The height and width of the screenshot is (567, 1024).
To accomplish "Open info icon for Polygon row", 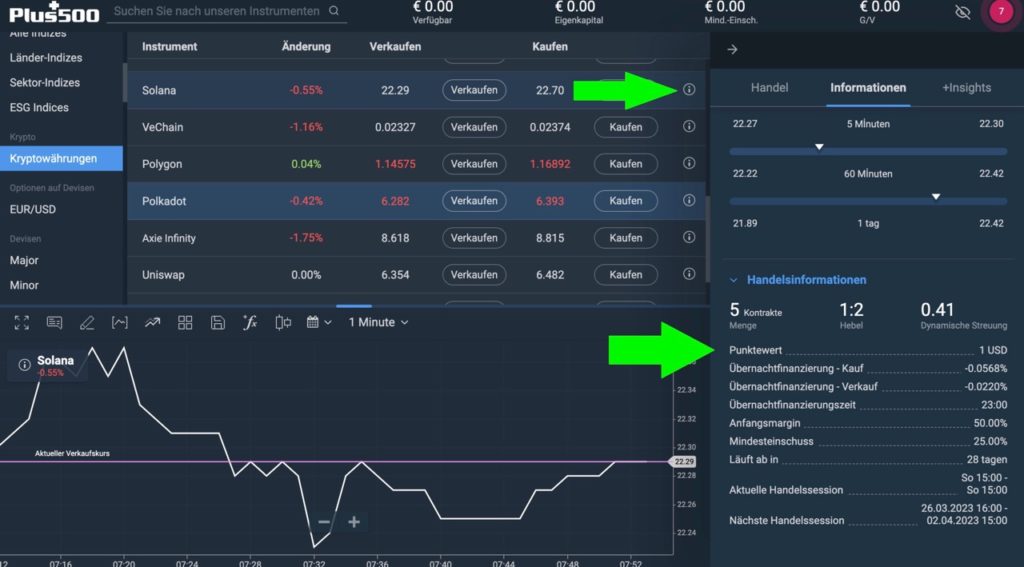I will [689, 163].
